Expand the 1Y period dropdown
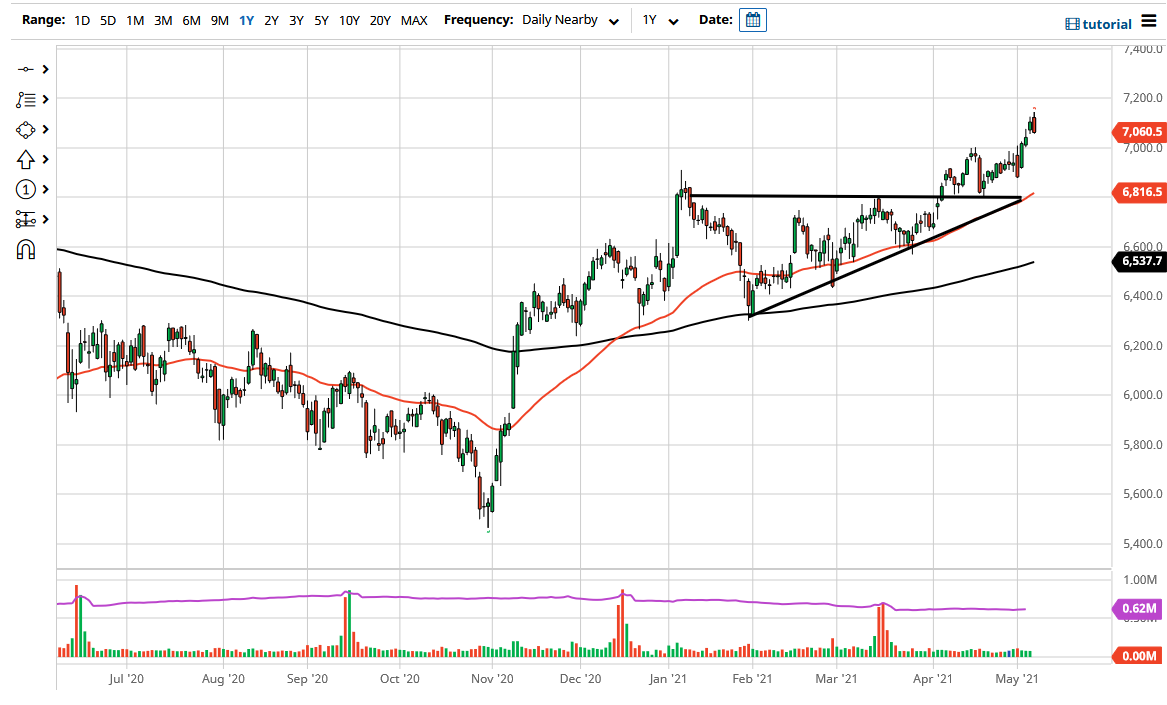 [x=659, y=19]
